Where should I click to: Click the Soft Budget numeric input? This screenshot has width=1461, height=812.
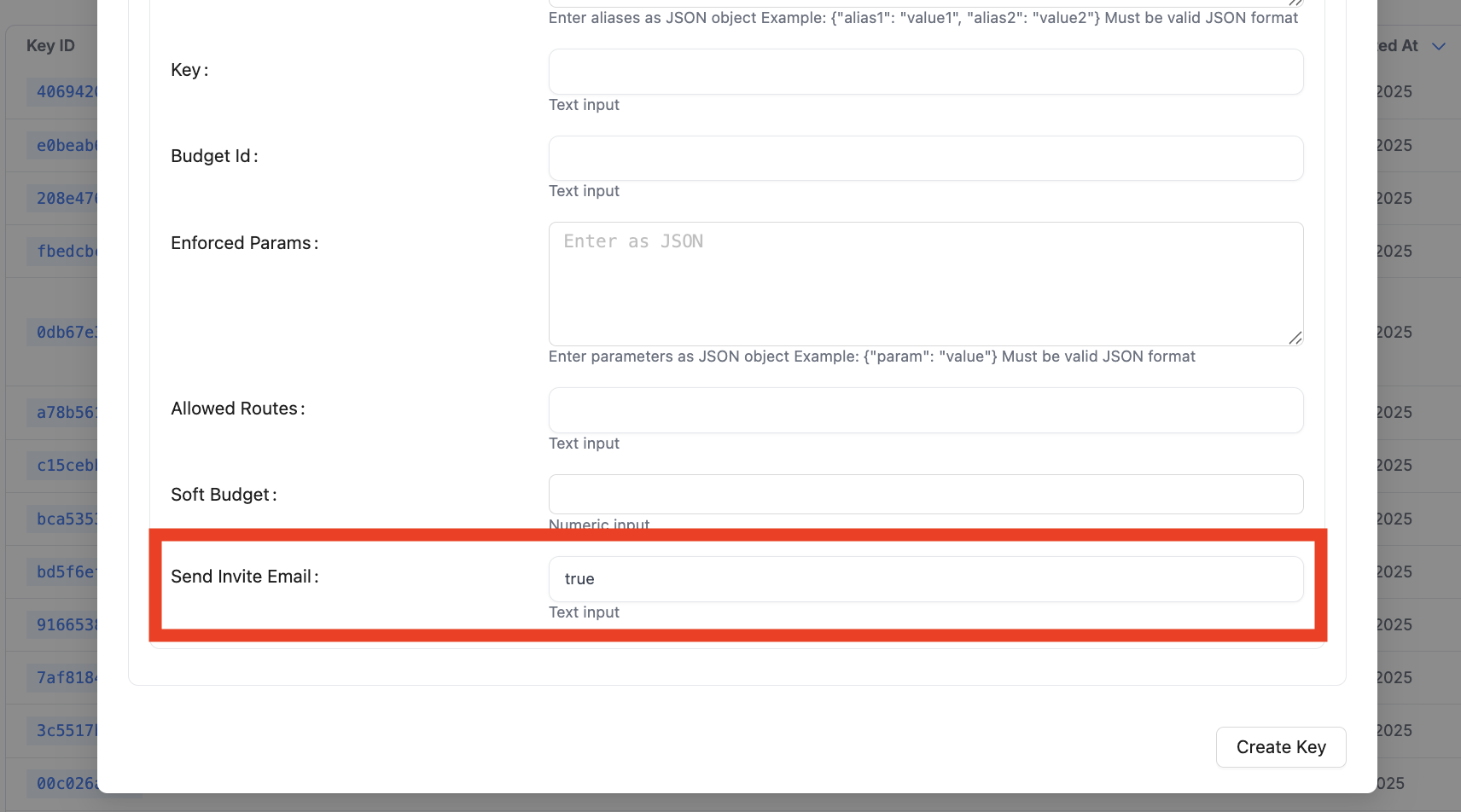pos(925,495)
